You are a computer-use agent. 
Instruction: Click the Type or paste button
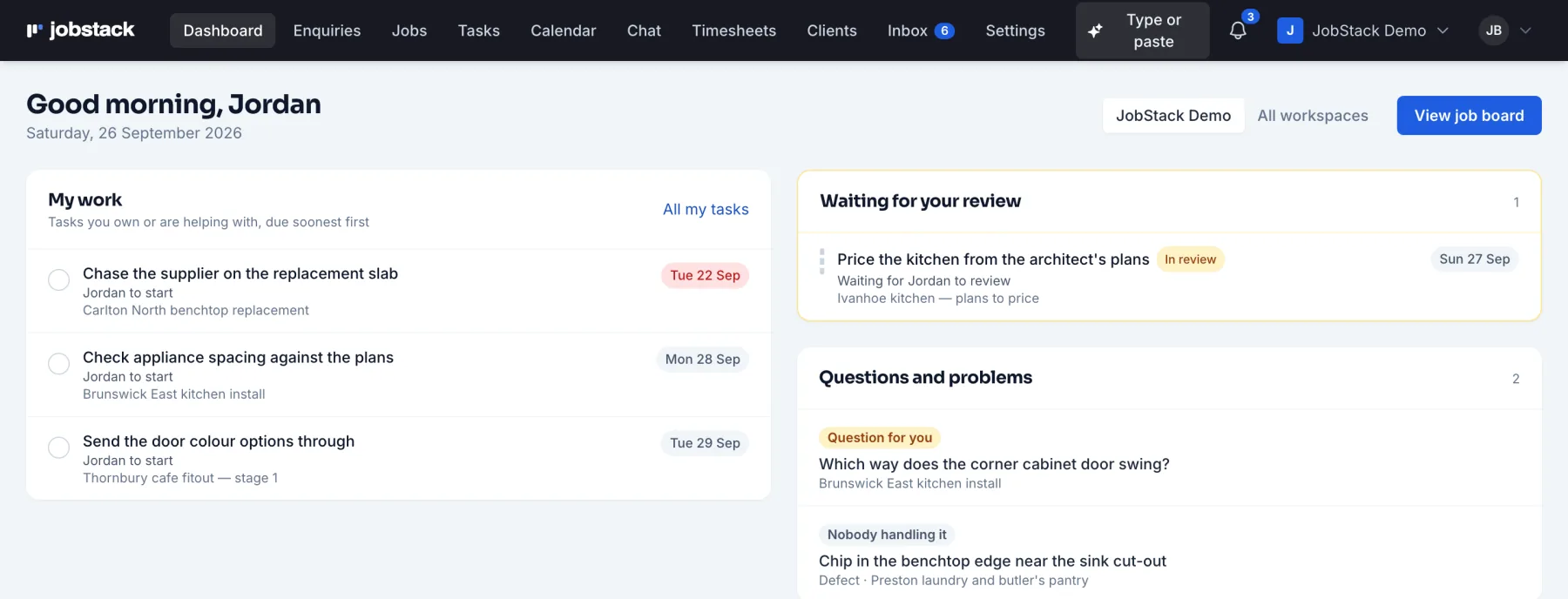pos(1143,30)
